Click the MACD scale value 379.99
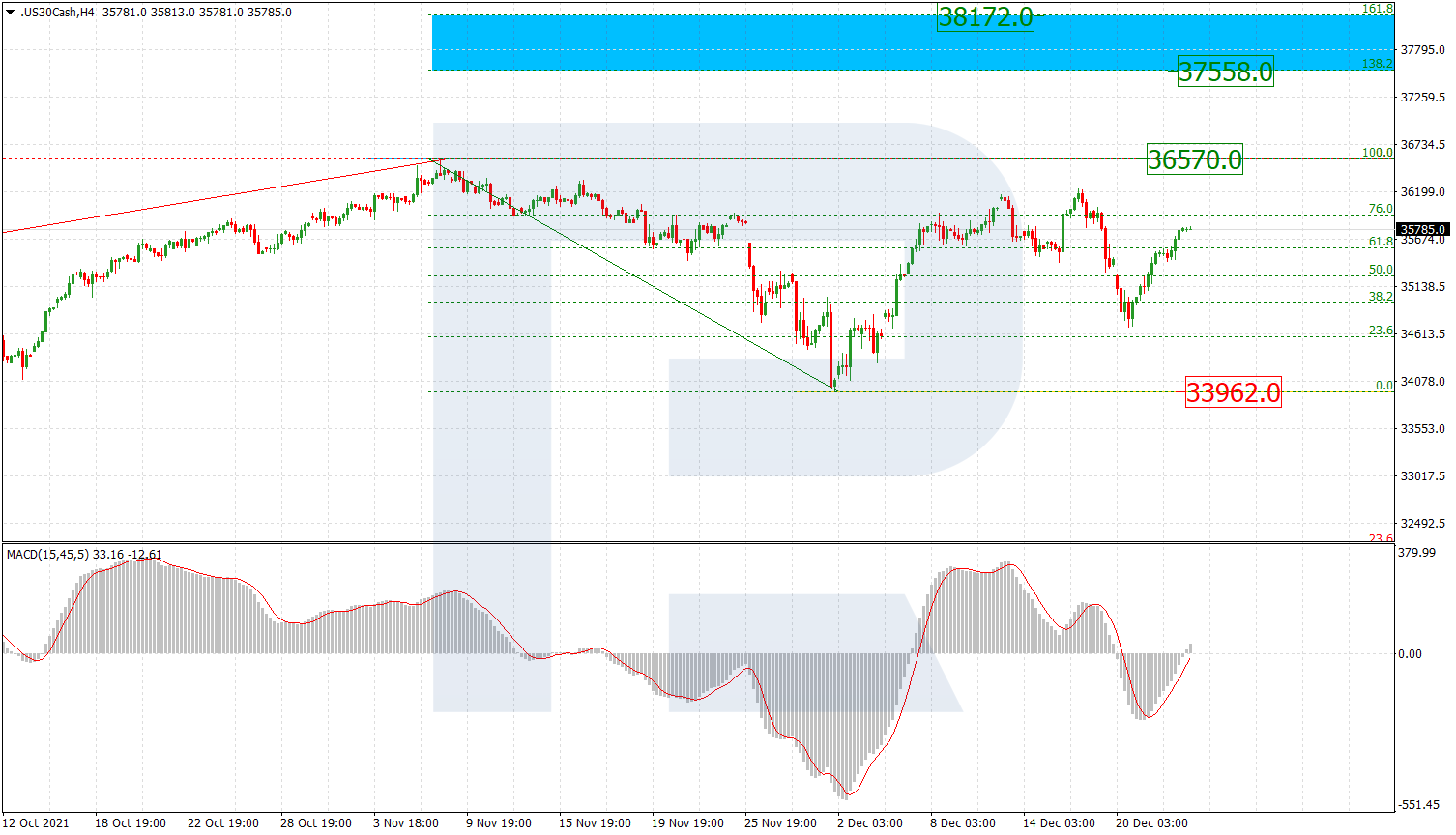Viewport: 1456px width, 835px height. (1416, 553)
